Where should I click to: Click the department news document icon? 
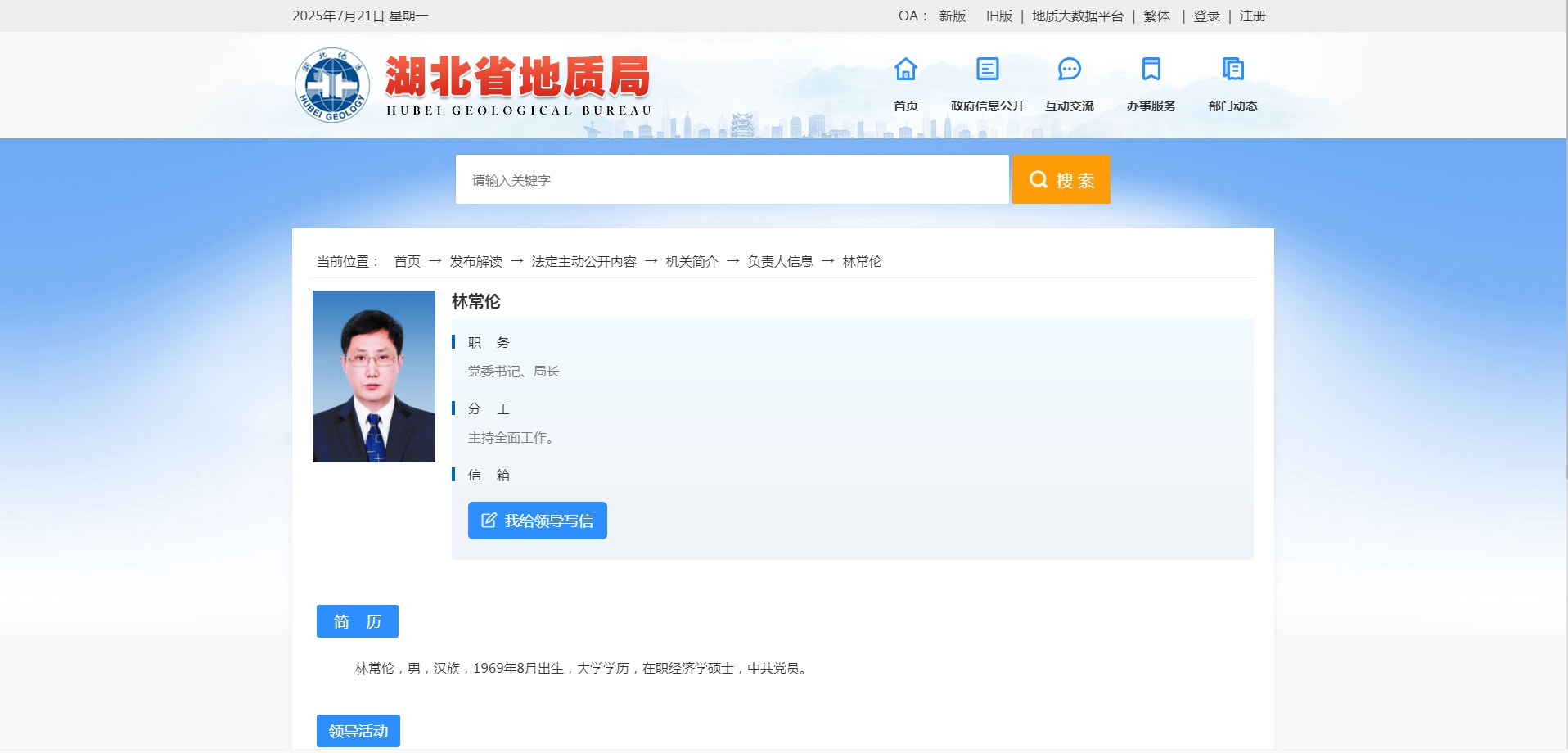pos(1232,70)
